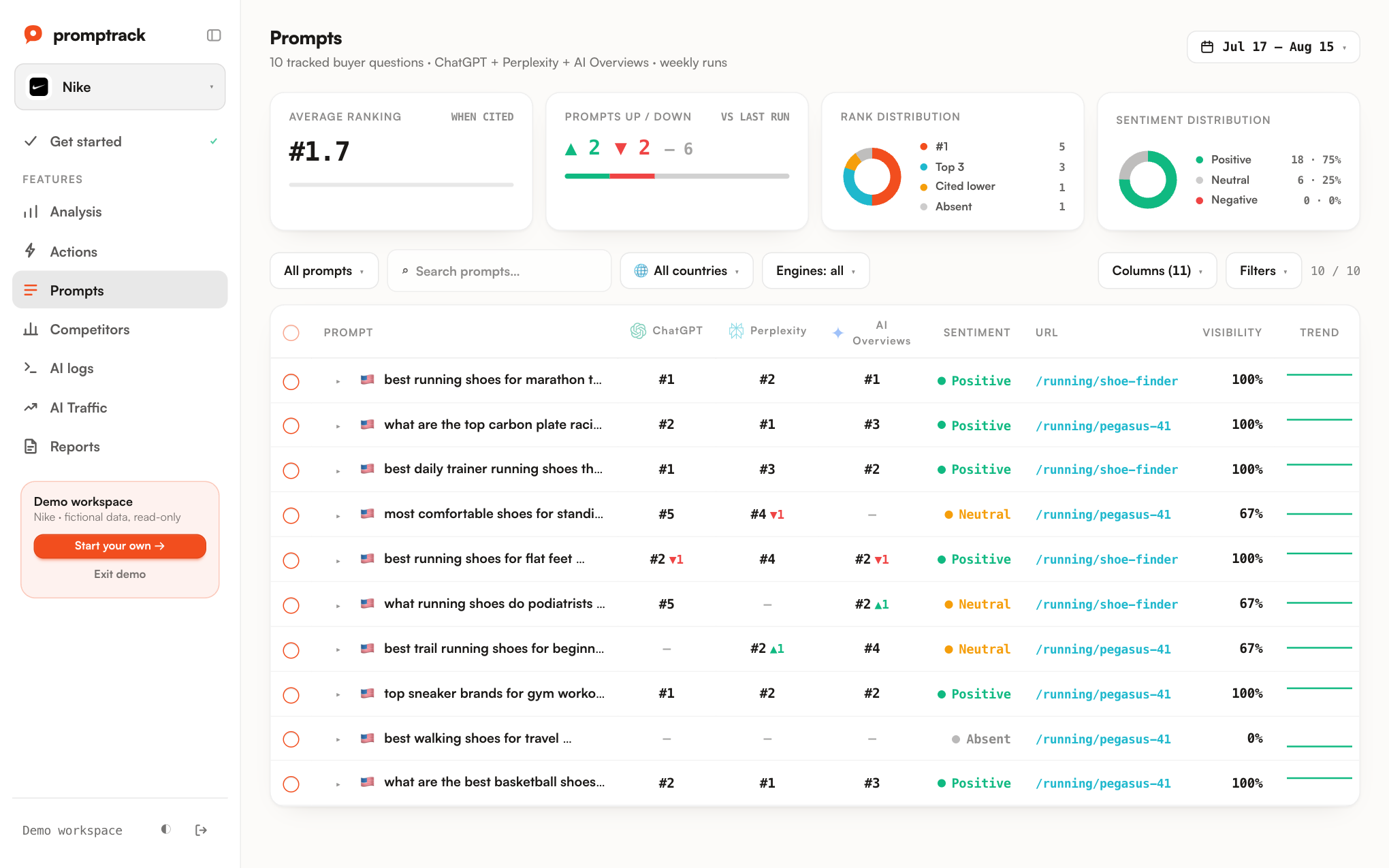
Task: Select the best daily trainer row checkbox
Action: click(291, 471)
